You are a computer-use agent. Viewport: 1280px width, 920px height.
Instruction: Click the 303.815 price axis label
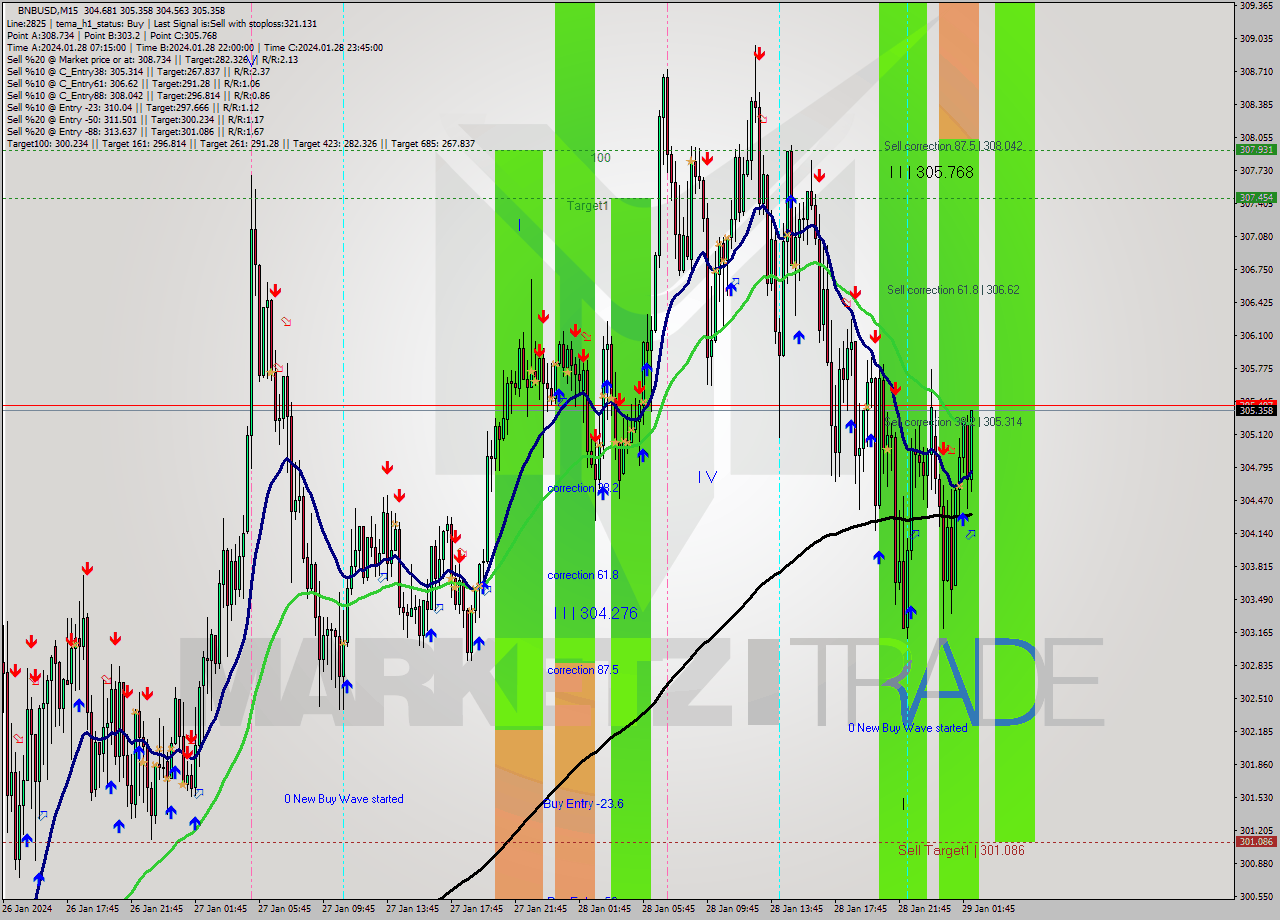pos(1256,566)
